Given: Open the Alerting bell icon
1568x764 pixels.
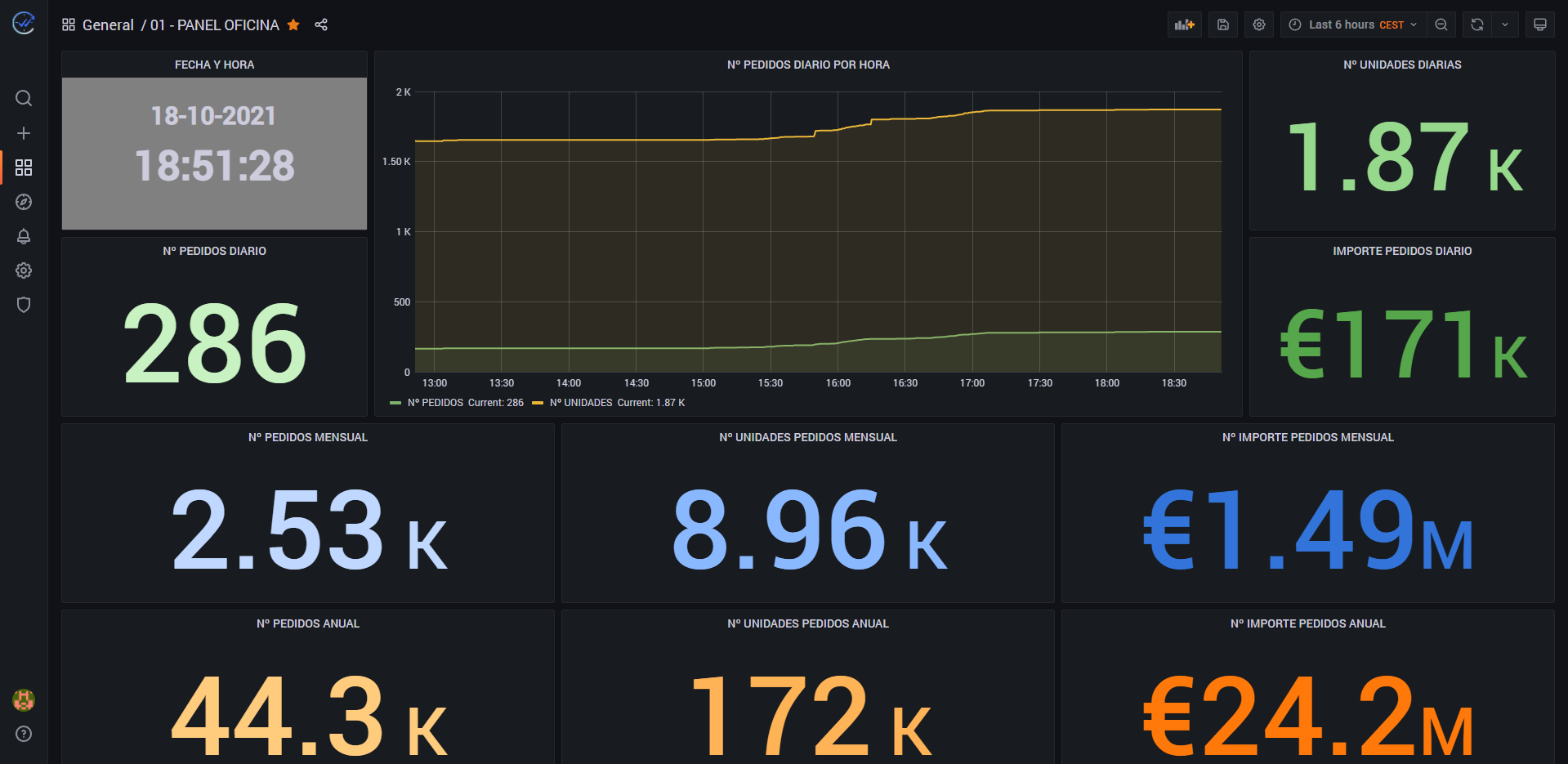Looking at the screenshot, I should click(x=24, y=236).
